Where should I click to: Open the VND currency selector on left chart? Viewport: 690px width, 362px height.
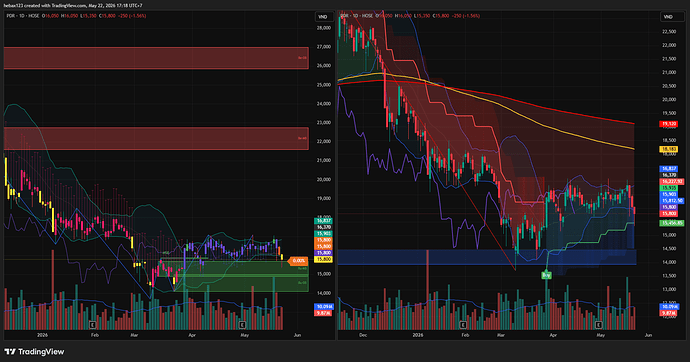pos(323,17)
